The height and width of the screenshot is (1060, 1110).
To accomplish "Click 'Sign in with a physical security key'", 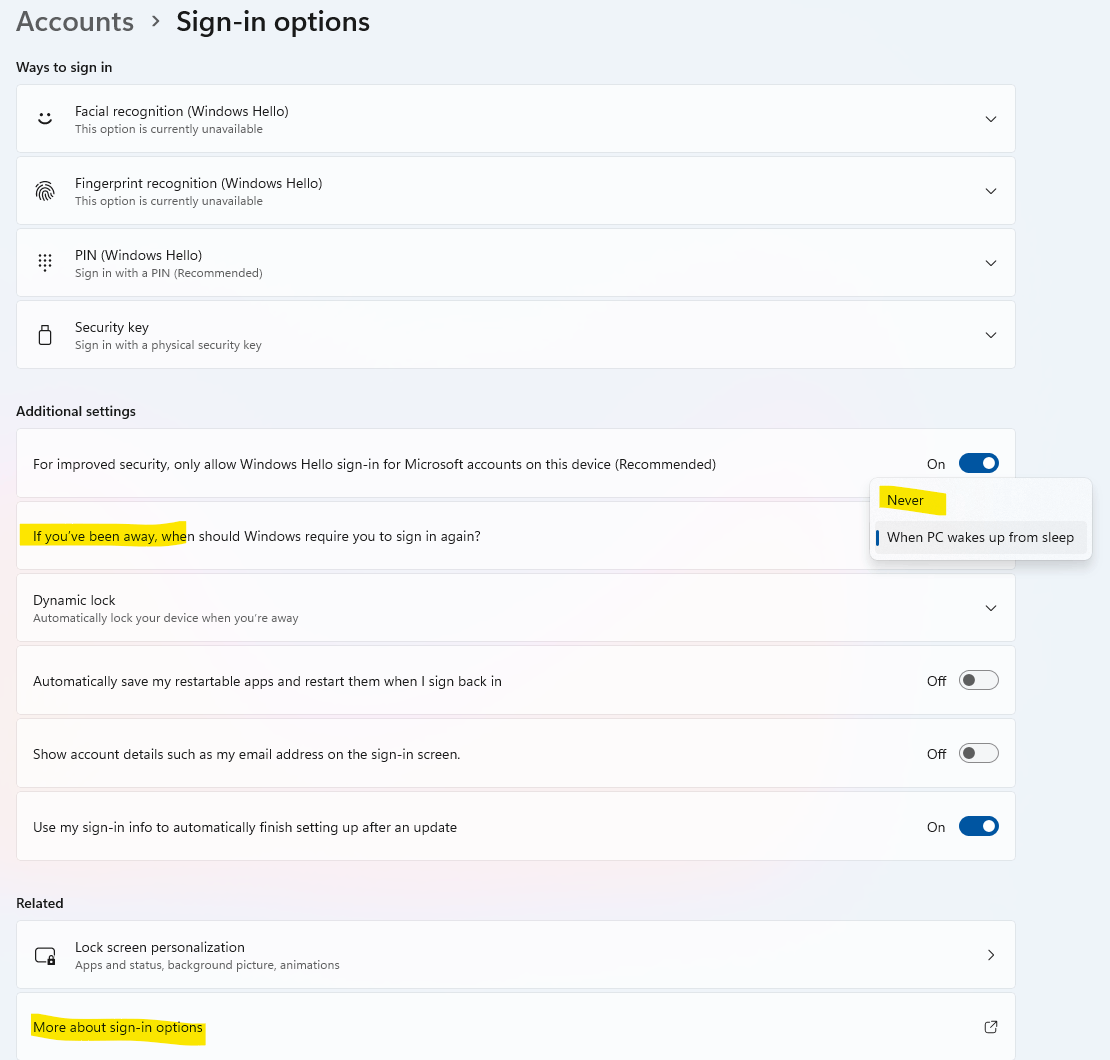I will pos(168,345).
